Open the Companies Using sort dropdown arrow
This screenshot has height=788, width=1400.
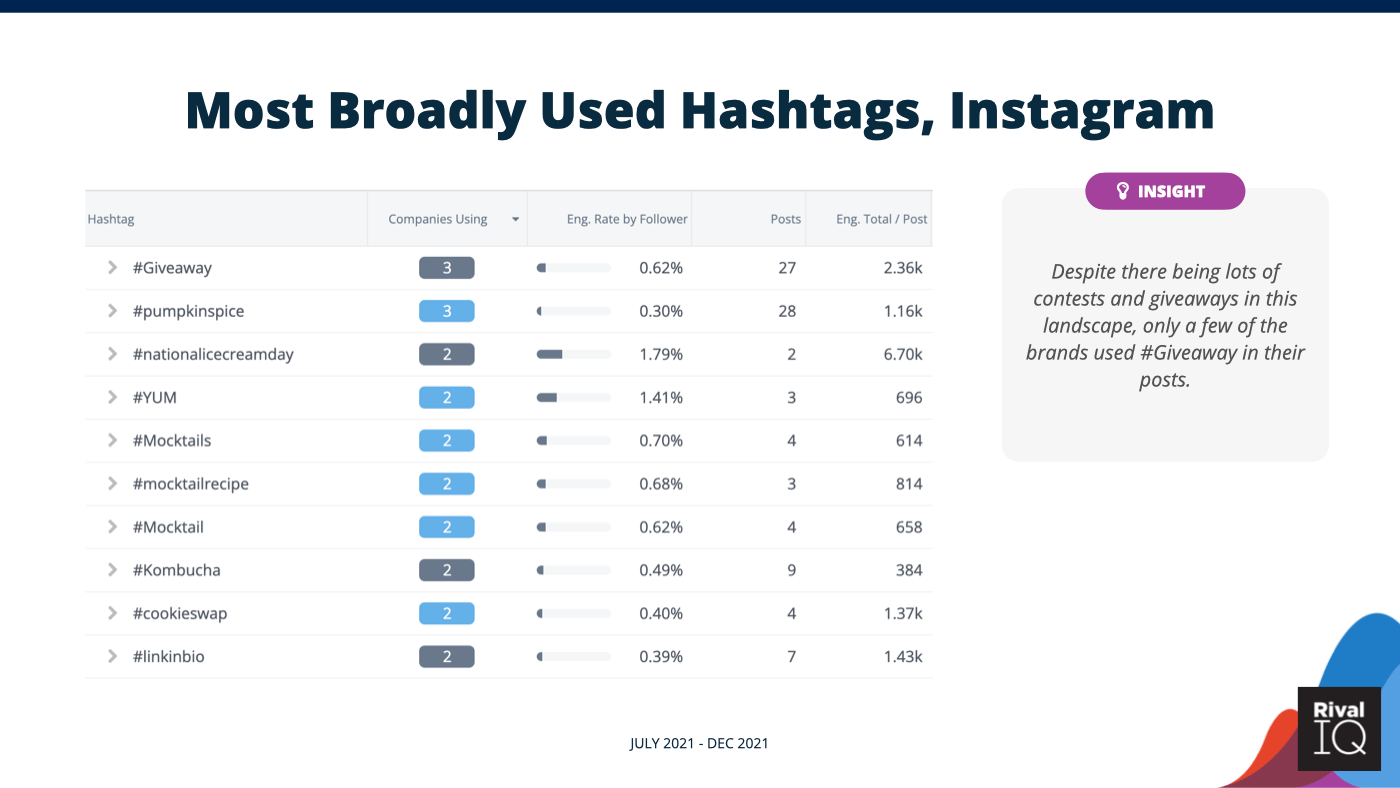pos(516,219)
